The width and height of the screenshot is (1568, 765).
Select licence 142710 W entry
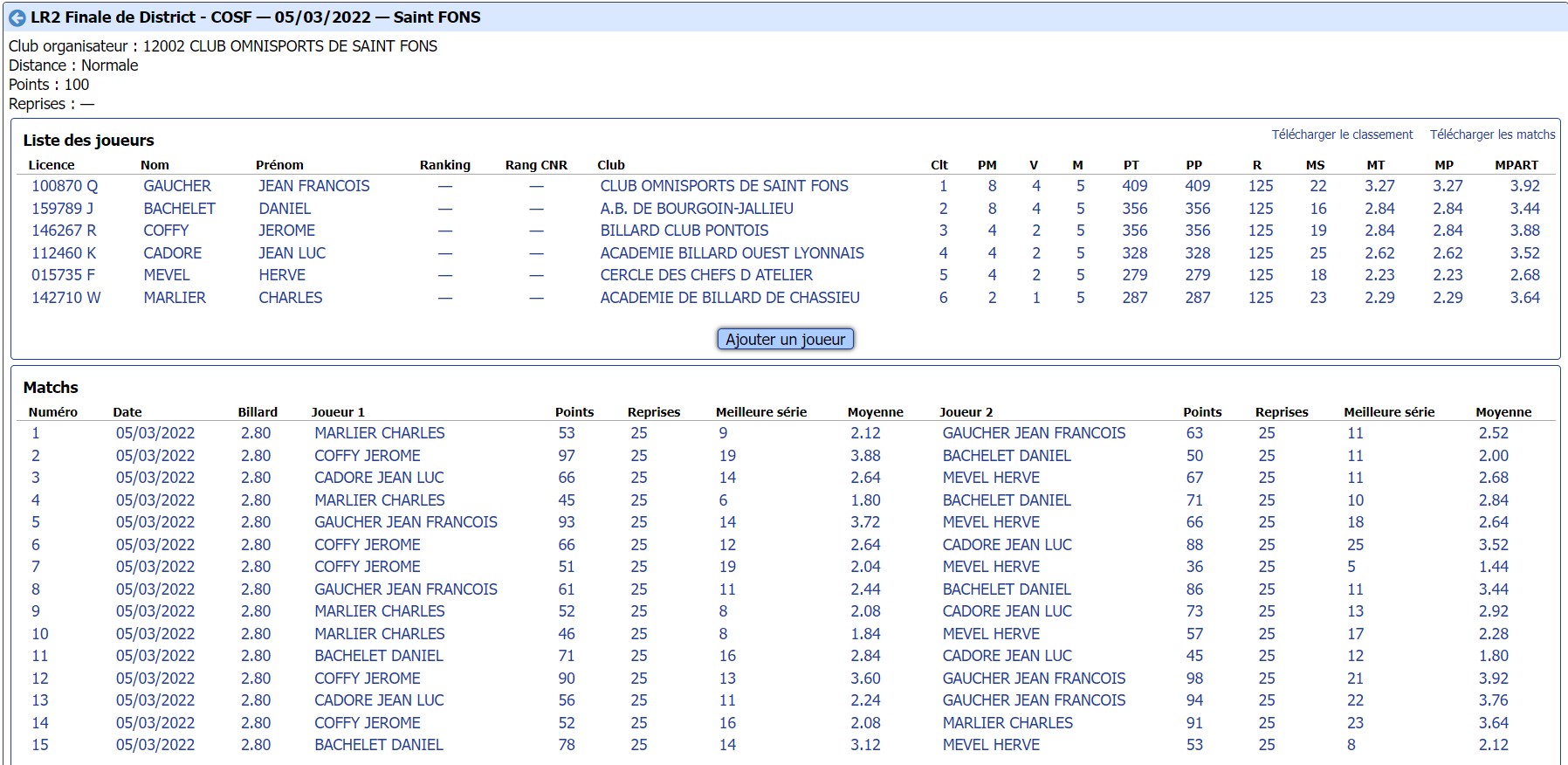(x=65, y=298)
